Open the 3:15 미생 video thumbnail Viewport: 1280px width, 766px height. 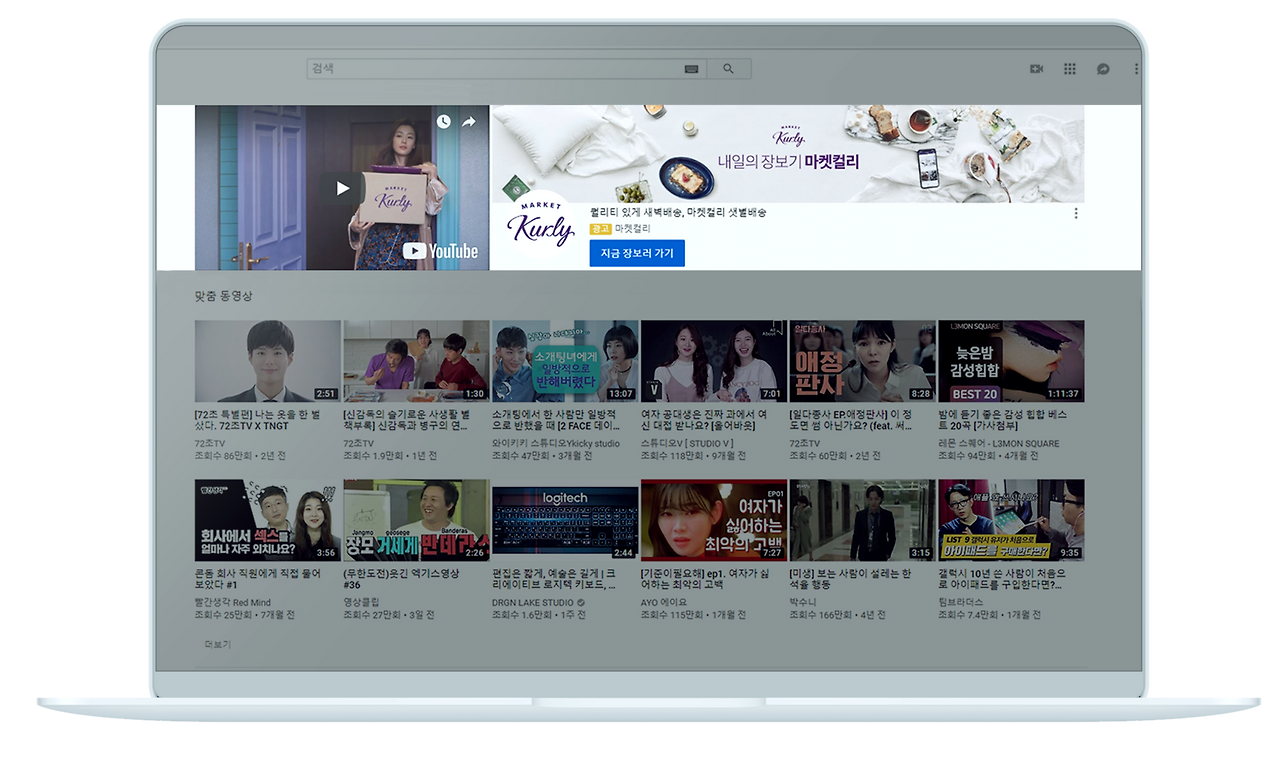[862, 520]
